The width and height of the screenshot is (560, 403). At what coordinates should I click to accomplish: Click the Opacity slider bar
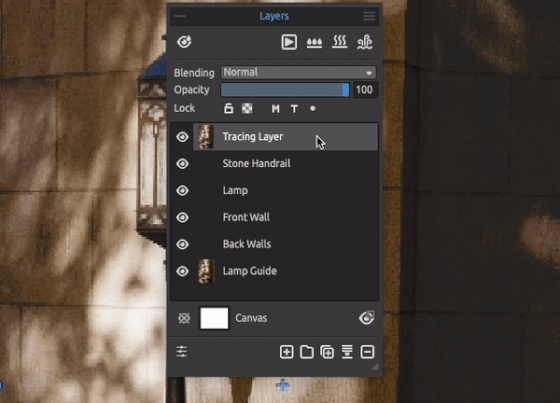[285, 90]
